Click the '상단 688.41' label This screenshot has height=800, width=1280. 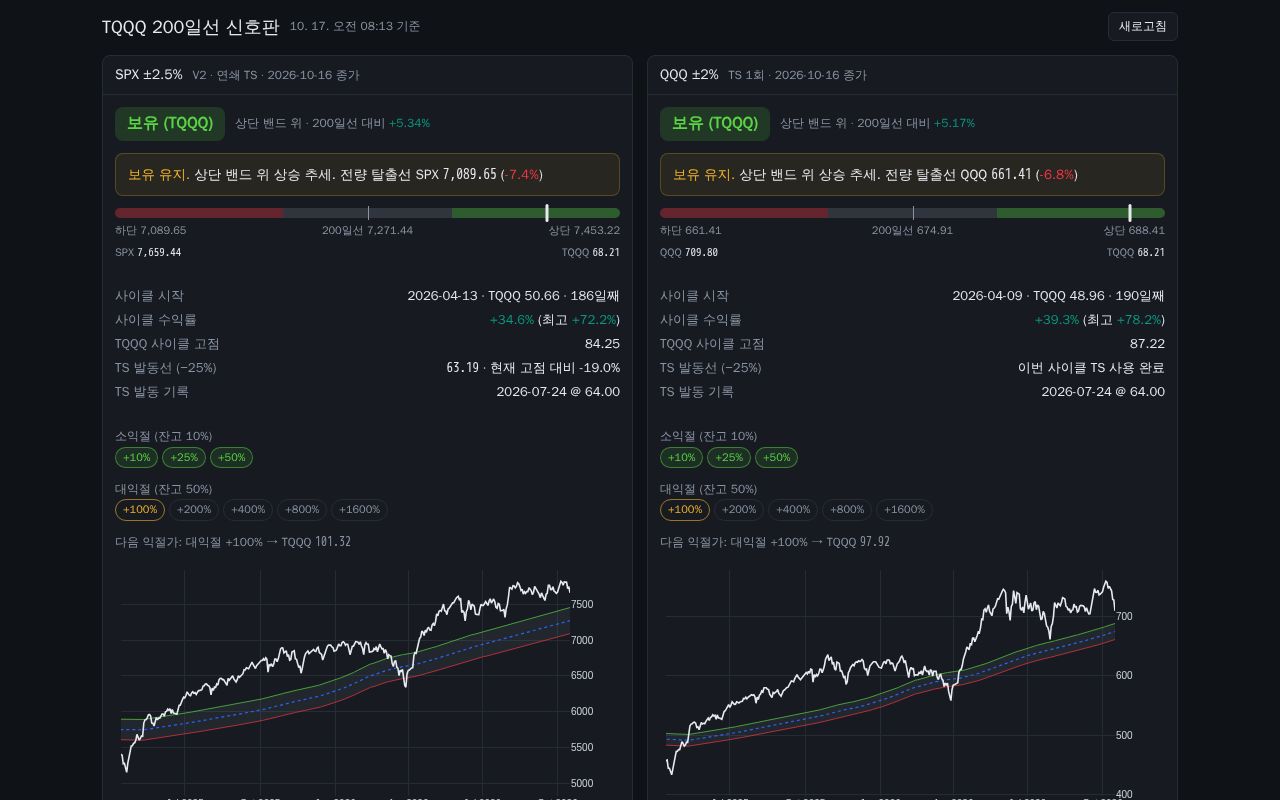pyautogui.click(x=1134, y=230)
